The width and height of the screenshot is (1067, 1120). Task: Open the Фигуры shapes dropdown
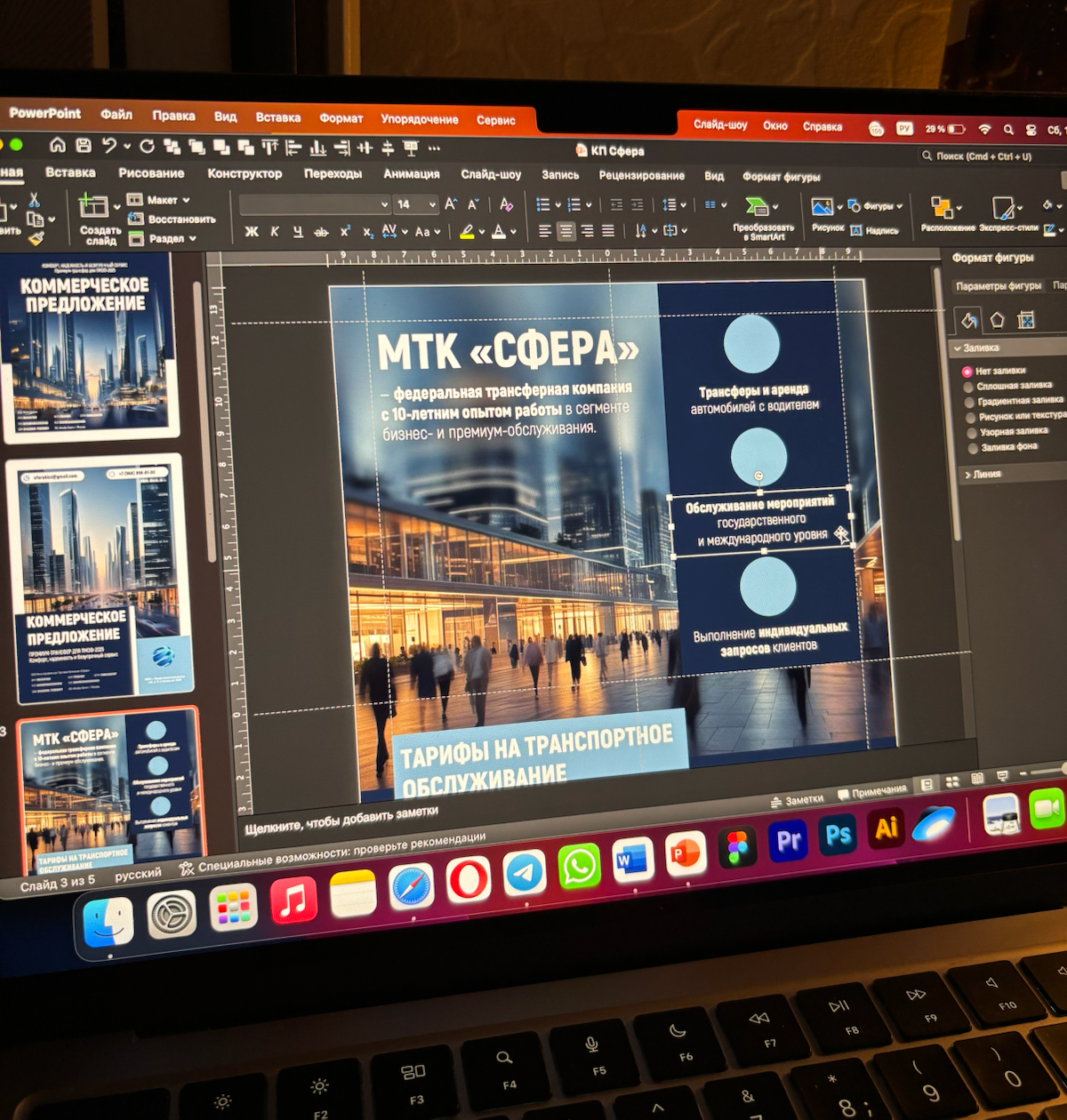pyautogui.click(x=876, y=206)
